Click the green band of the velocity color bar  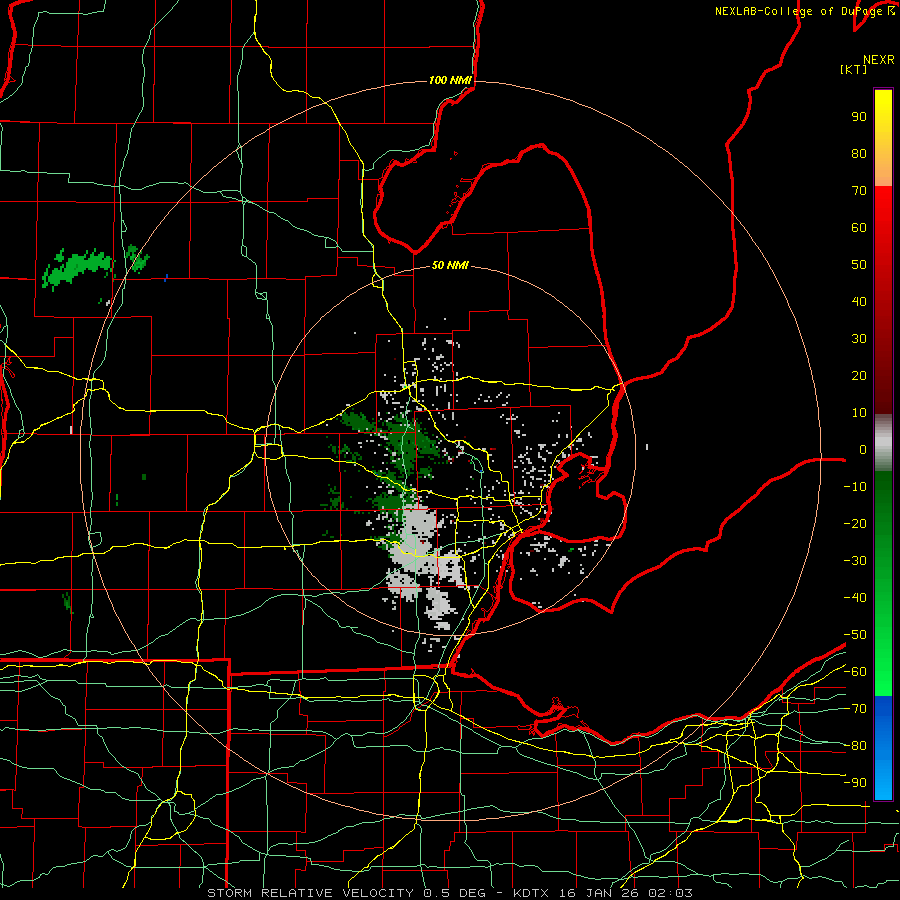point(883,583)
